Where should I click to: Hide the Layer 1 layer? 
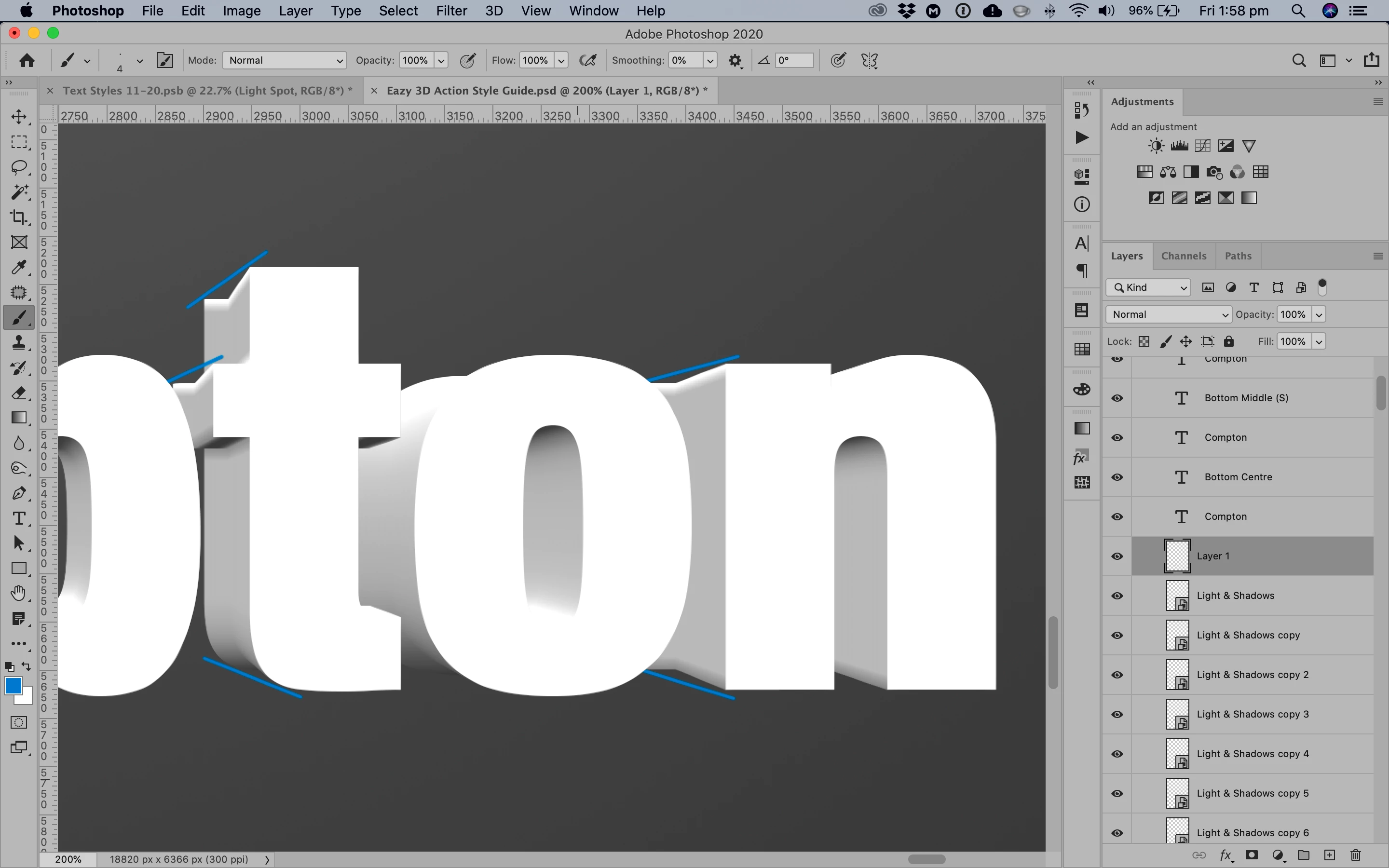pos(1117,556)
